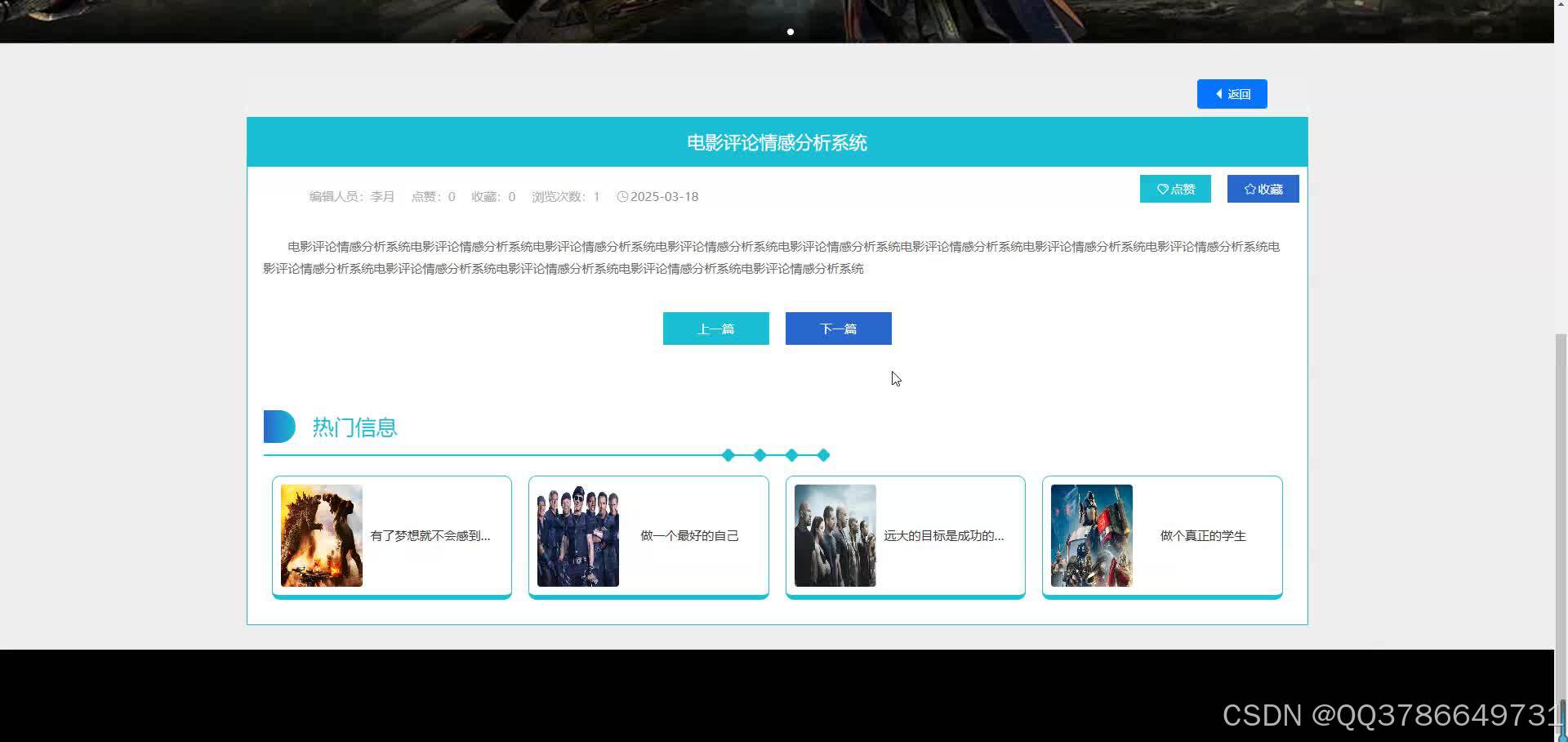1568x742 pixels.
Task: Click the 上一篇 previous article button
Action: click(715, 329)
